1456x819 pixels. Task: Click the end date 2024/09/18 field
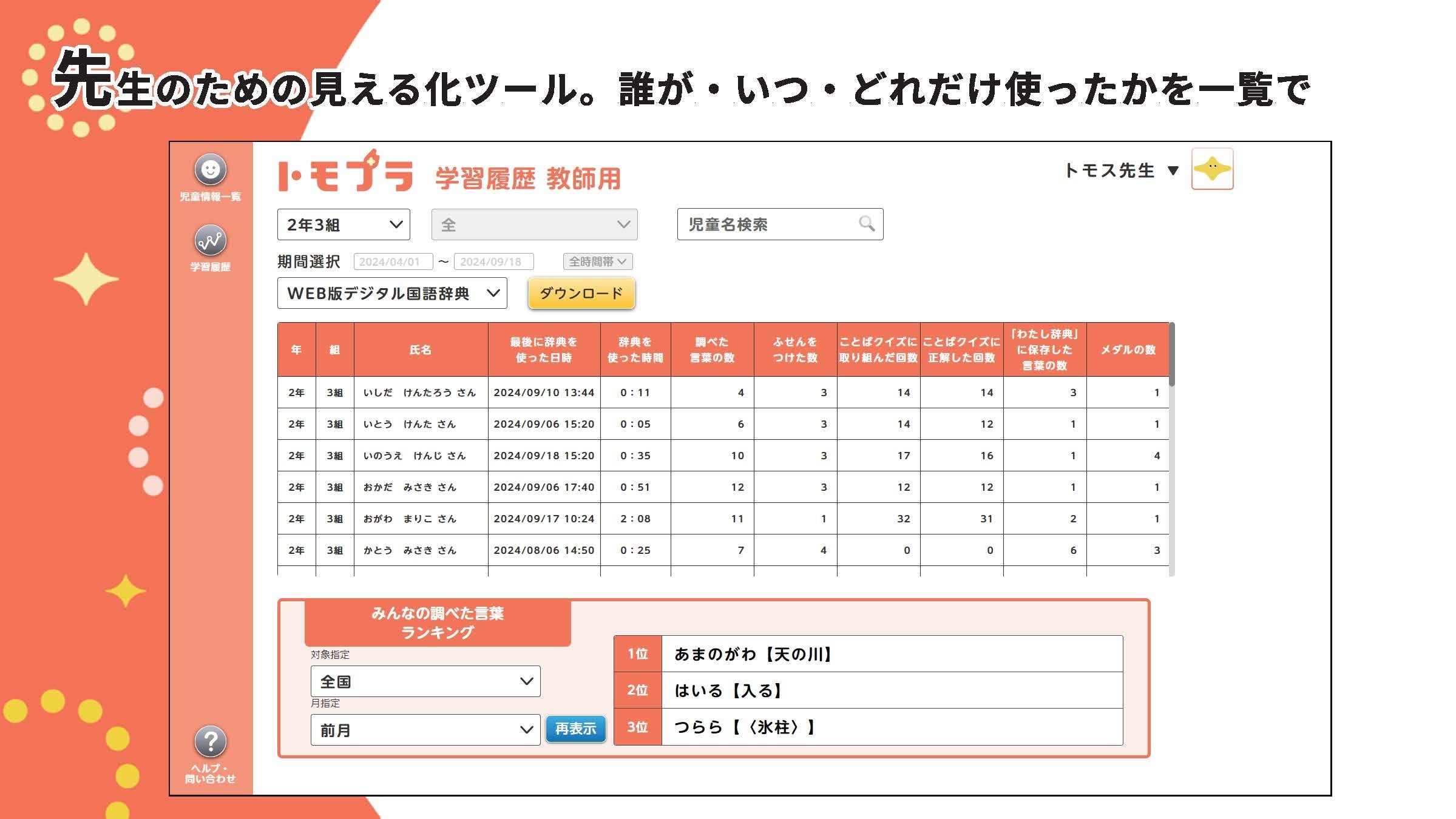493,261
